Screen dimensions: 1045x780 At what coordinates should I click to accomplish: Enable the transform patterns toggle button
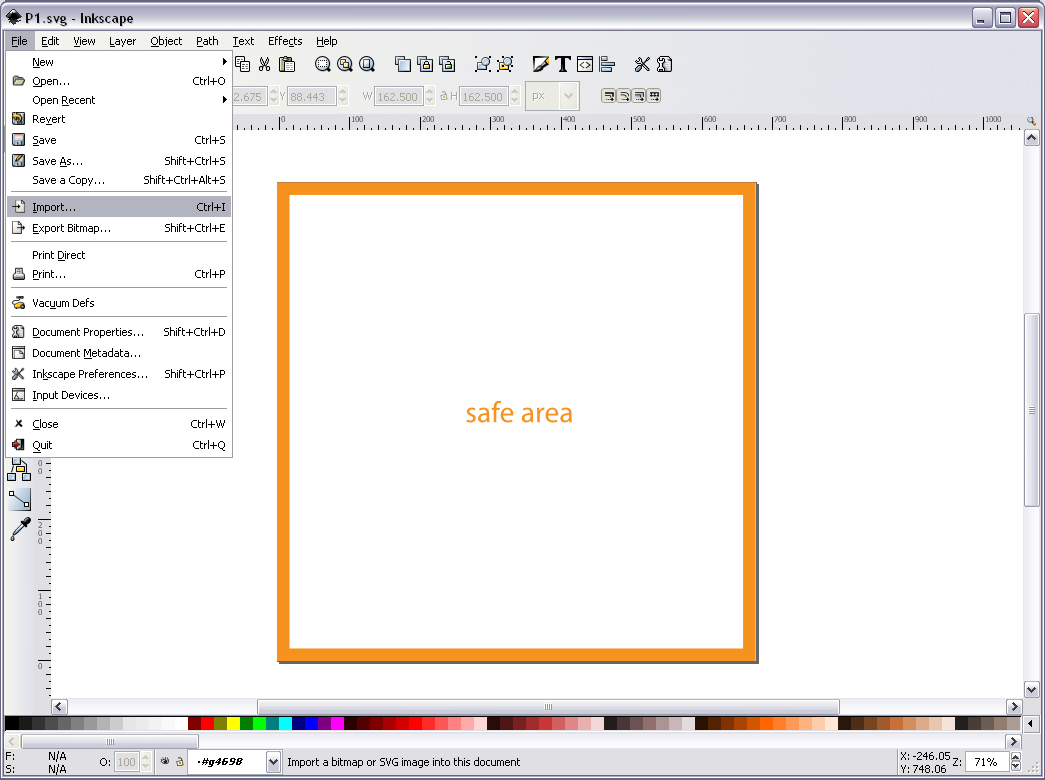tap(654, 96)
